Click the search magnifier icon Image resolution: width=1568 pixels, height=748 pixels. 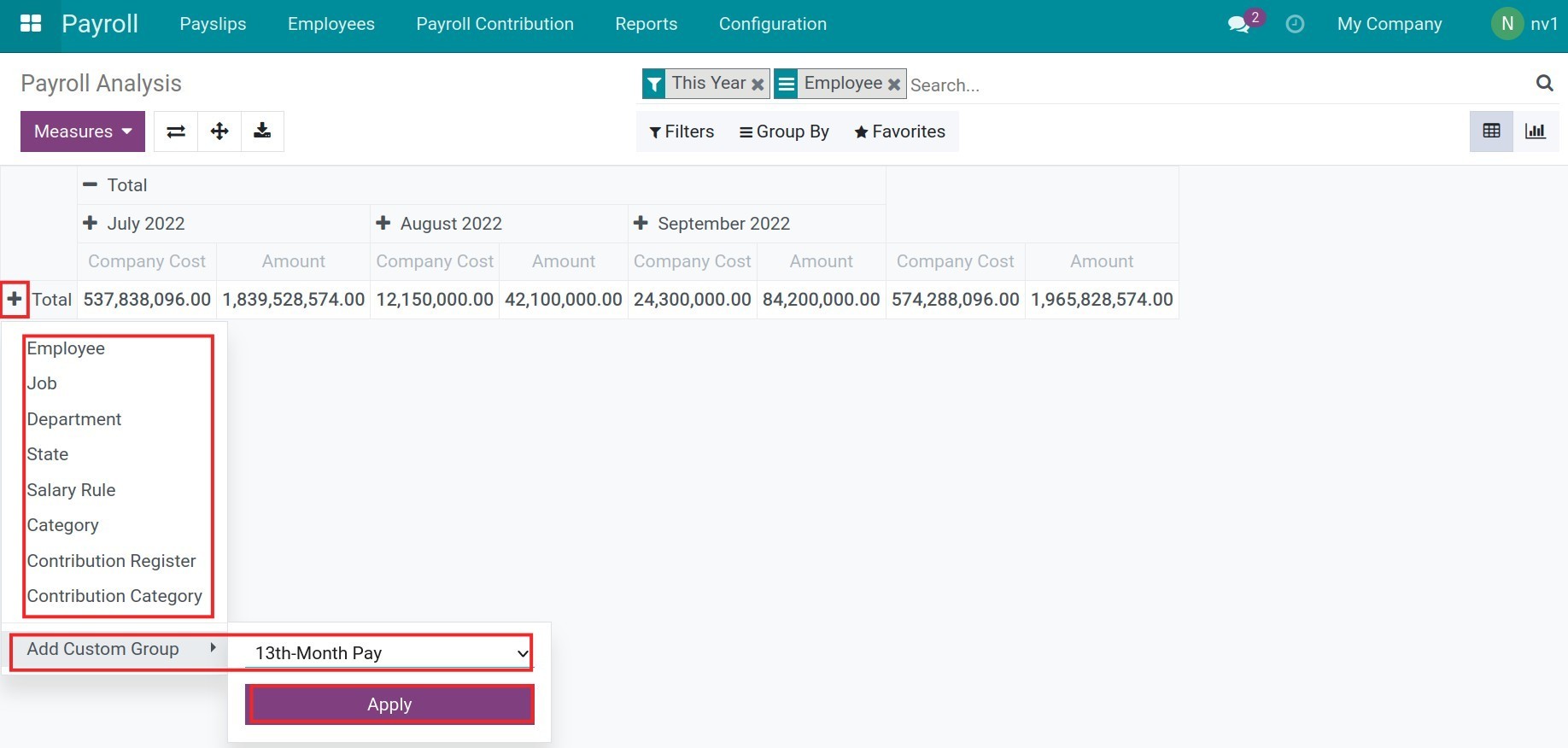click(x=1544, y=83)
